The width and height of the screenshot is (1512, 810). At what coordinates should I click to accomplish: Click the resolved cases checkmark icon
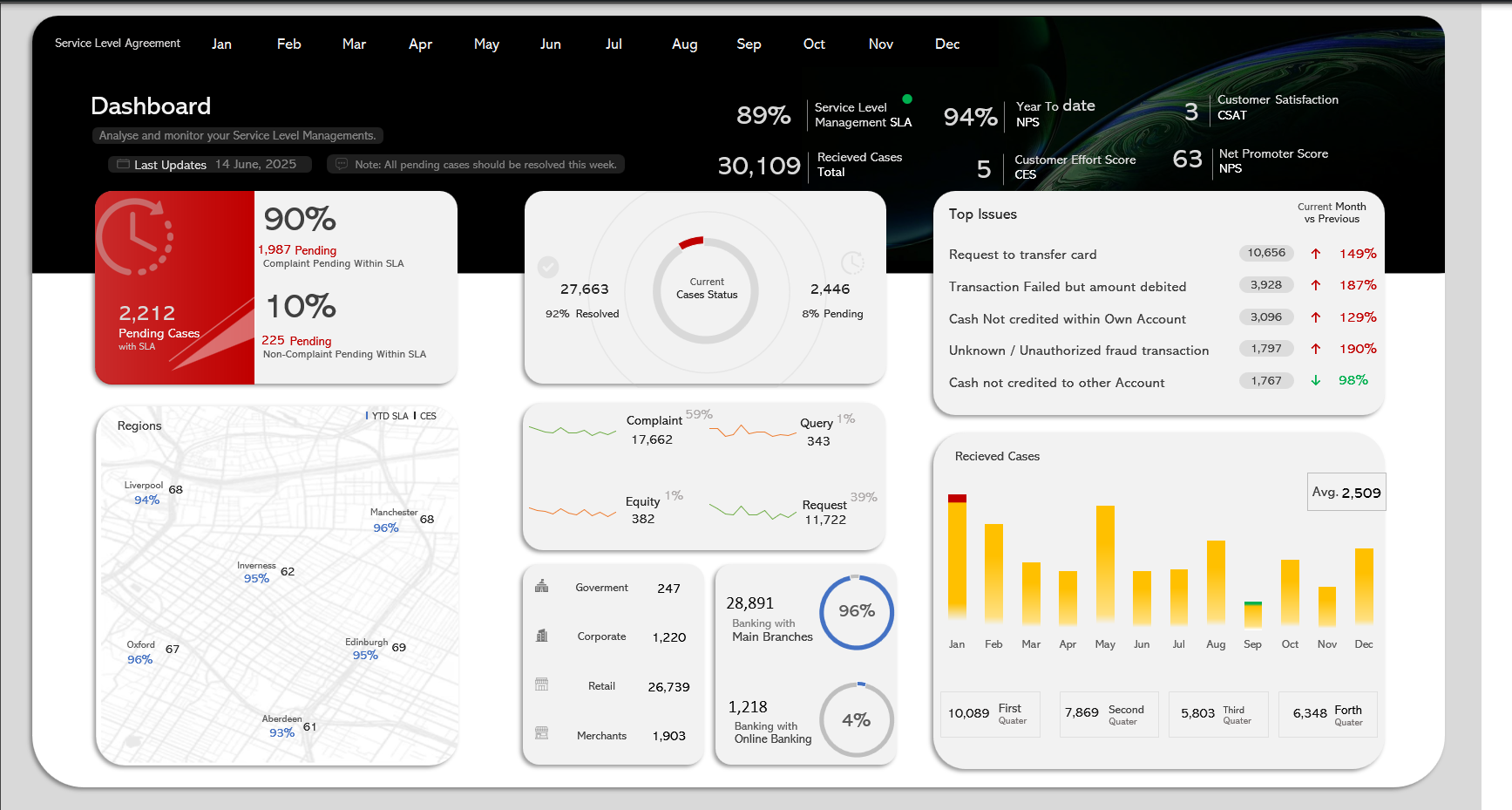[548, 266]
